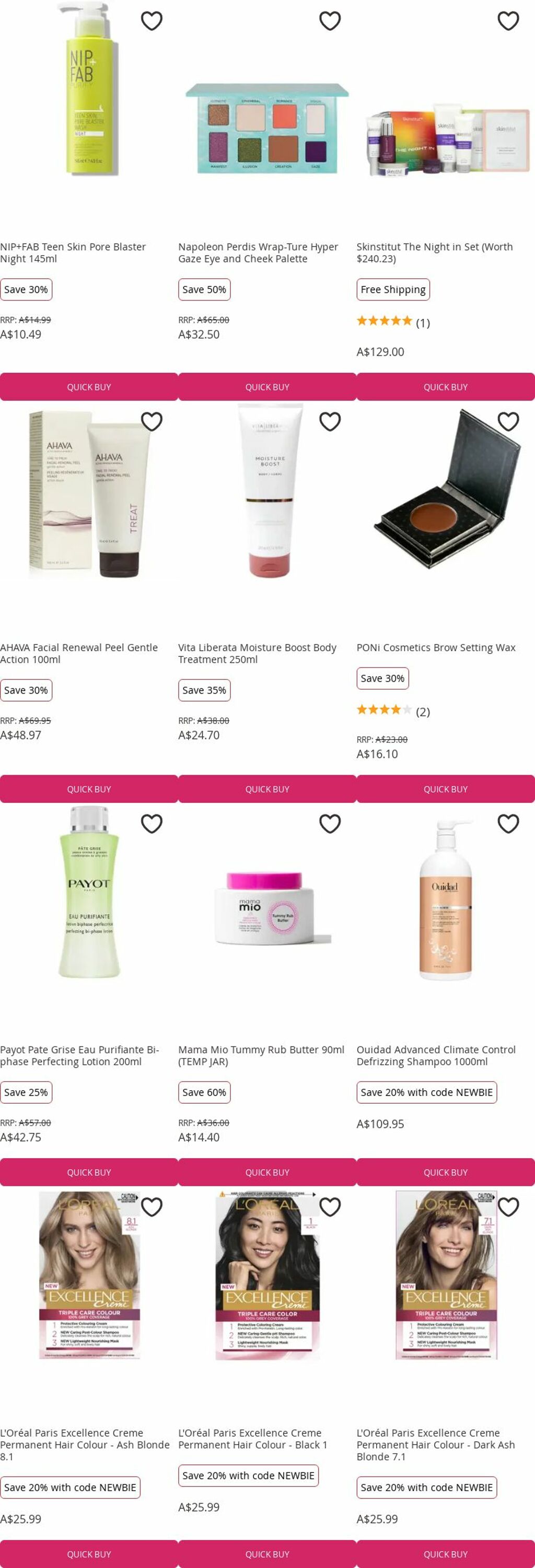
Task: Open L'Oréal Dark Ash Blonde 7.1 title
Action: pos(436,1445)
